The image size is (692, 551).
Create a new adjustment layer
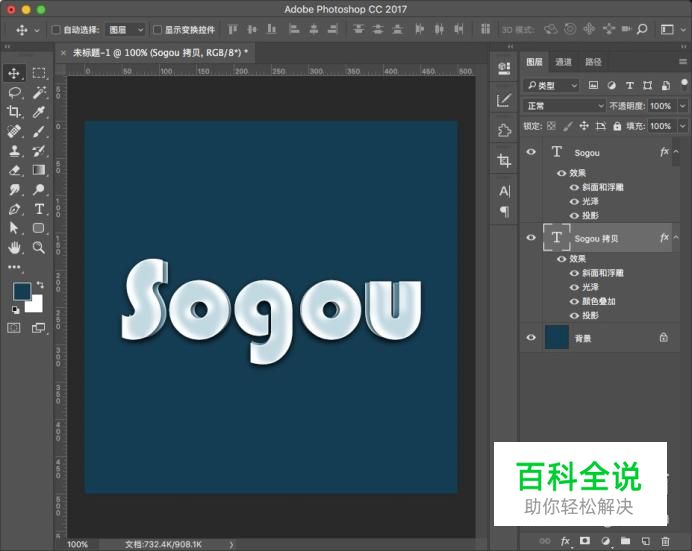(x=606, y=541)
